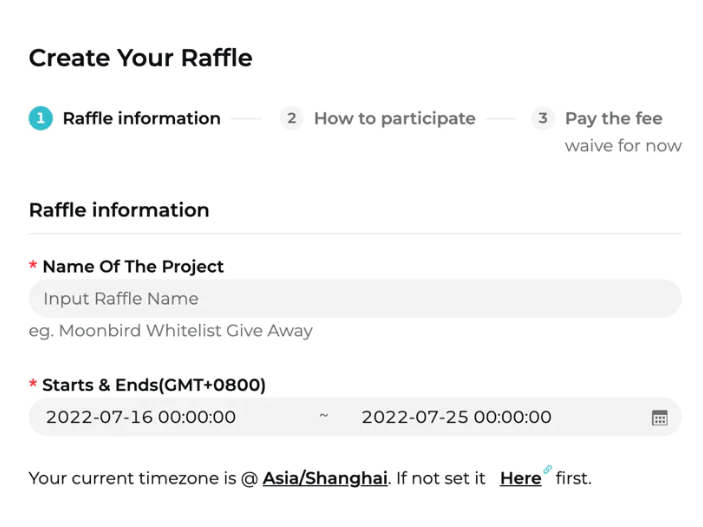This screenshot has width=703, height=527.
Task: Click the Name Of The Project label
Action: [133, 266]
